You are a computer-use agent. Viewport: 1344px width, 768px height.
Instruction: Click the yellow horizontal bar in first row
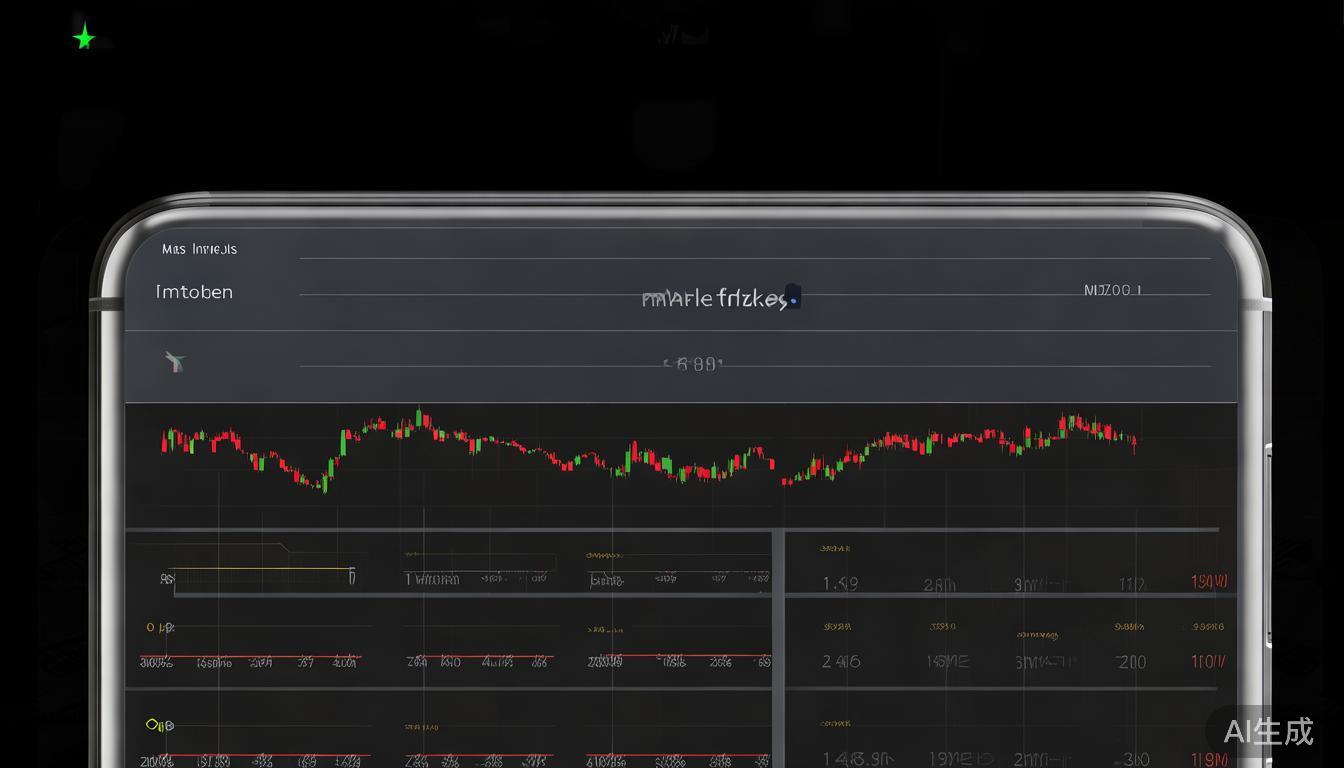262,569
